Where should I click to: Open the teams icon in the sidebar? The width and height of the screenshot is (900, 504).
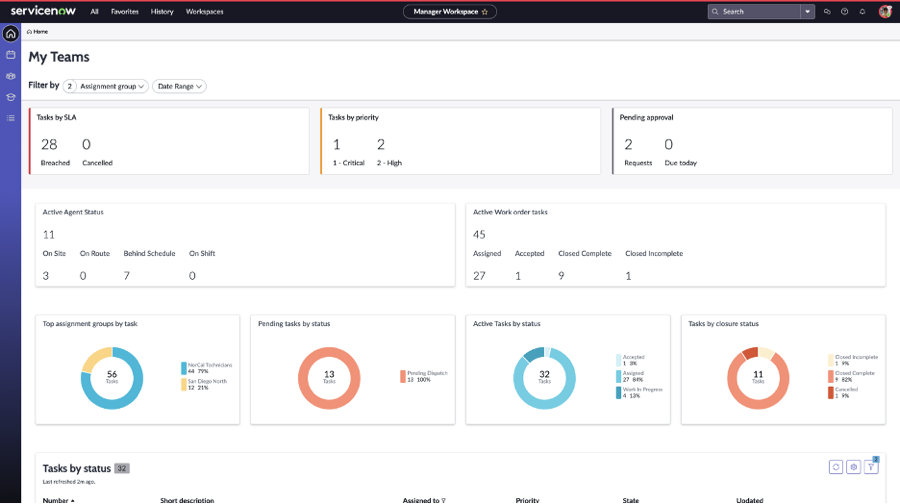(x=10, y=76)
